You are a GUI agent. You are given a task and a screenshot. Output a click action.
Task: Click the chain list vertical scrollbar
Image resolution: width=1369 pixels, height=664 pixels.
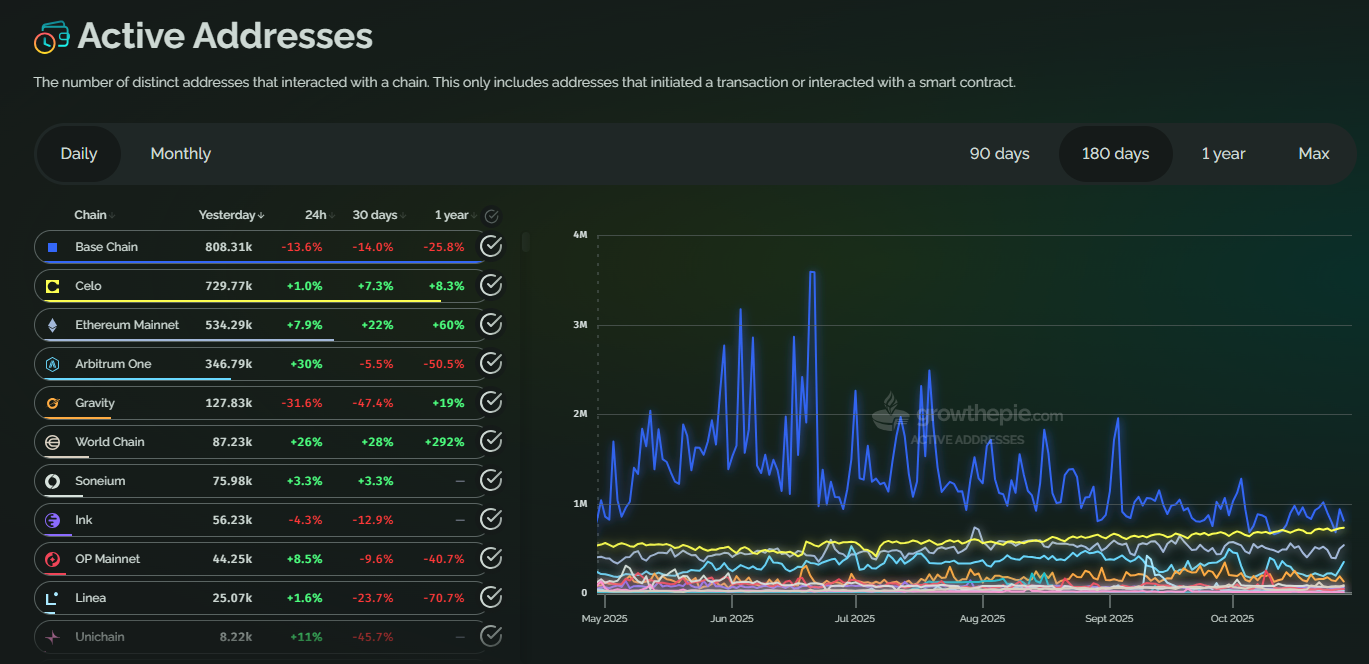pos(526,243)
